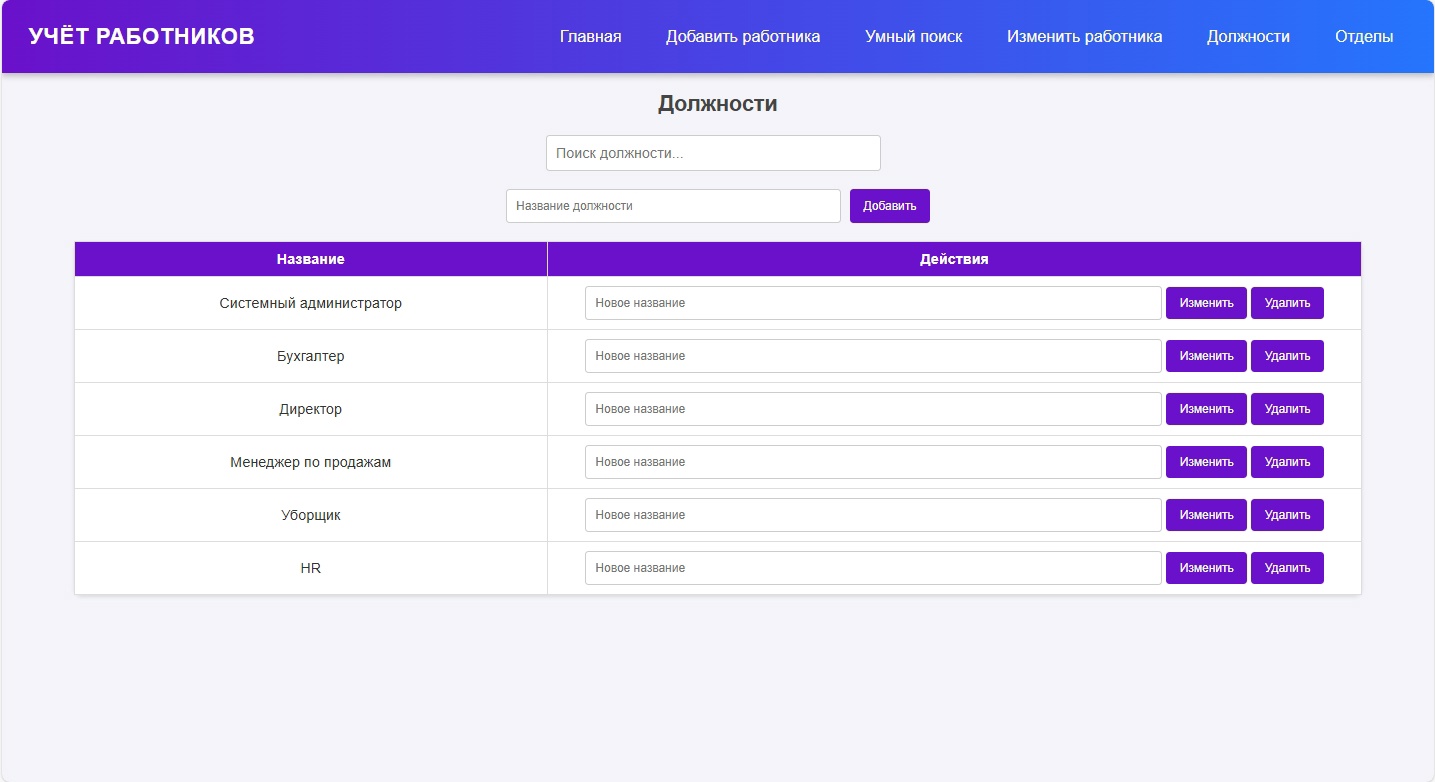1435x782 pixels.
Task: Click the Добавить button
Action: (x=890, y=206)
